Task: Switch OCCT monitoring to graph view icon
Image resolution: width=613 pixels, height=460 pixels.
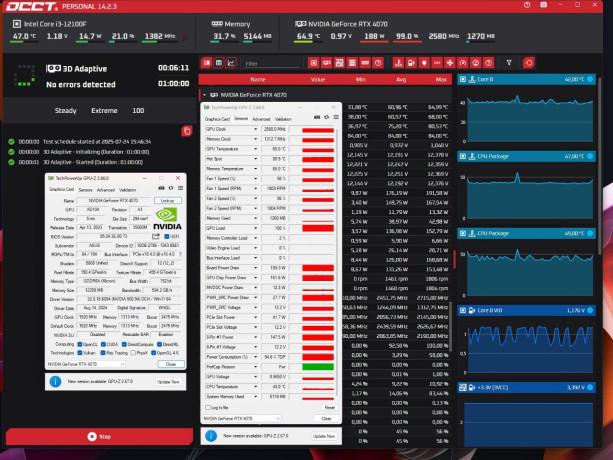Action: click(x=231, y=63)
